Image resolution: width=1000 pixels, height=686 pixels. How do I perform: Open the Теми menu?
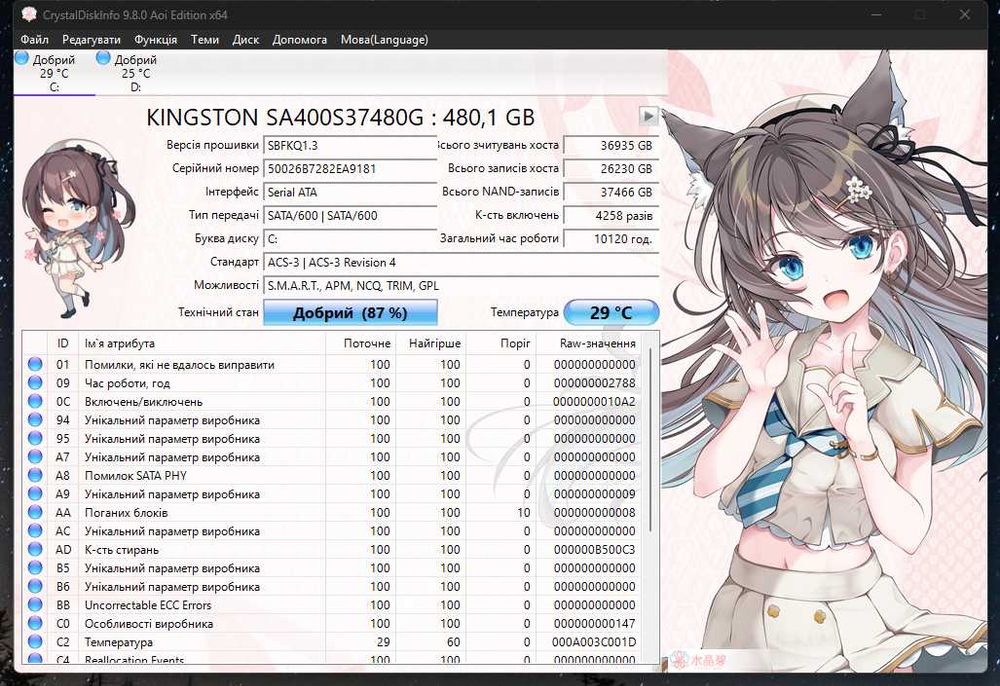click(205, 40)
